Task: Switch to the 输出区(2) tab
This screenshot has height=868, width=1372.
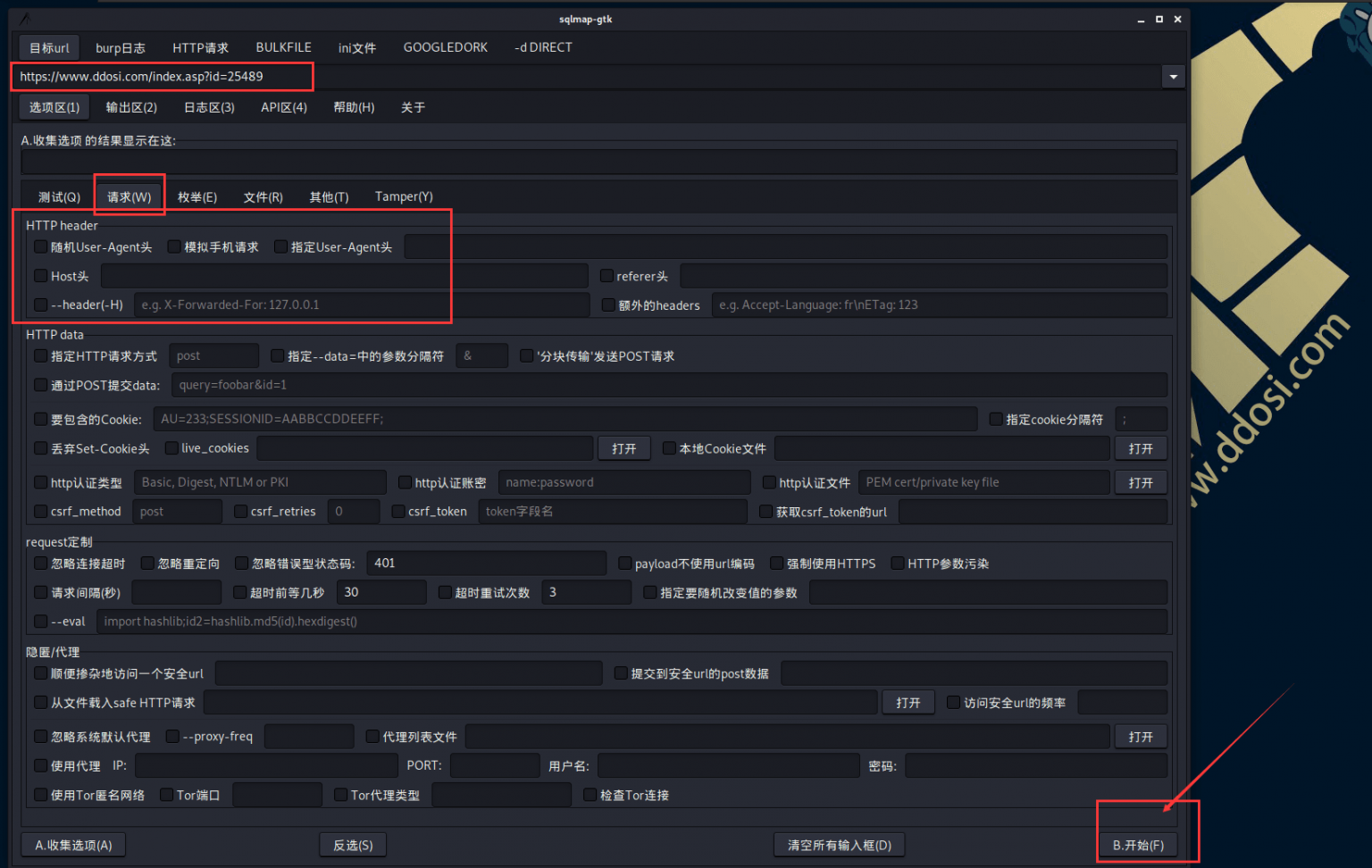Action: [130, 106]
